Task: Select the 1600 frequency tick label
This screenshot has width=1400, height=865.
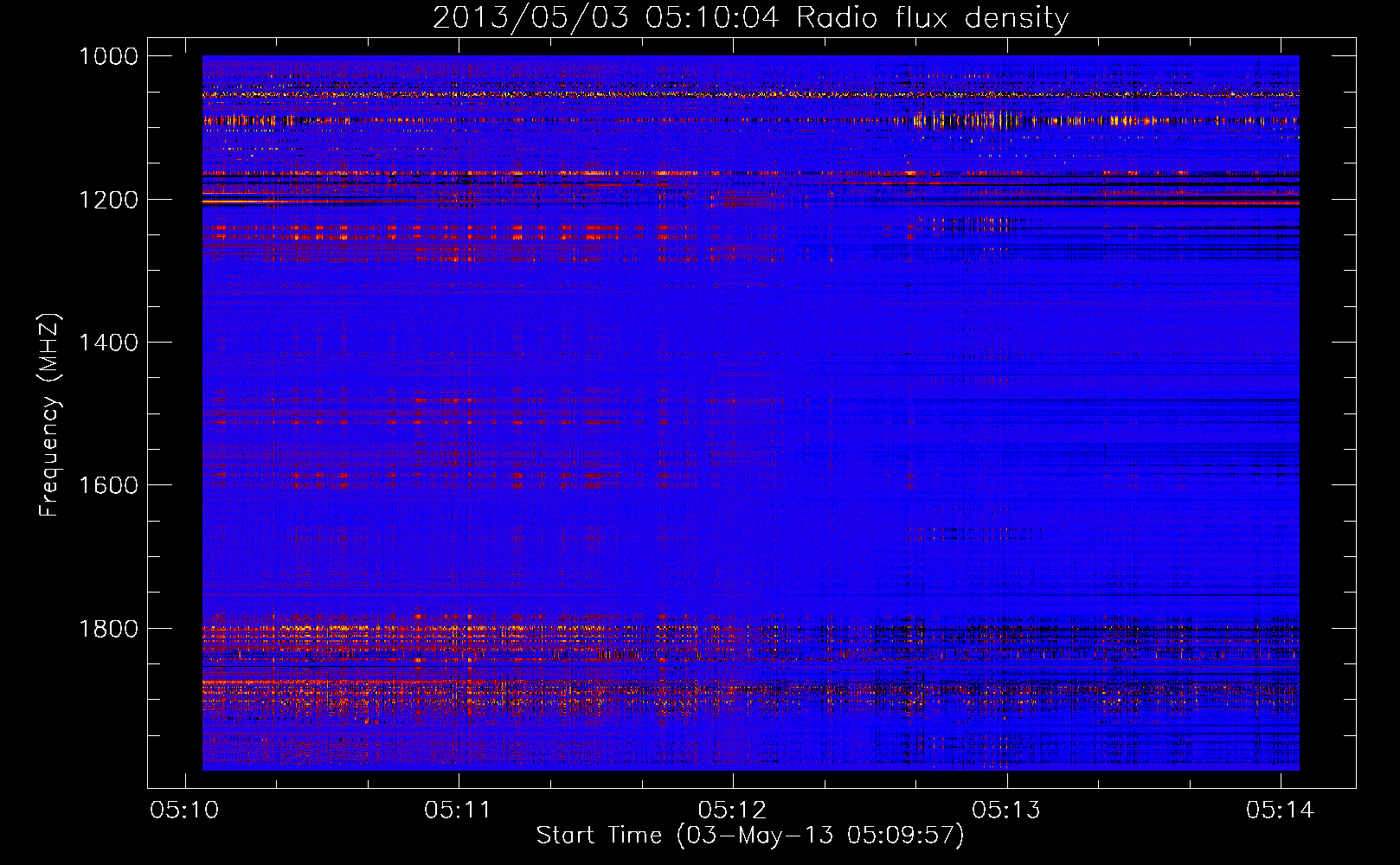Action: [x=108, y=485]
